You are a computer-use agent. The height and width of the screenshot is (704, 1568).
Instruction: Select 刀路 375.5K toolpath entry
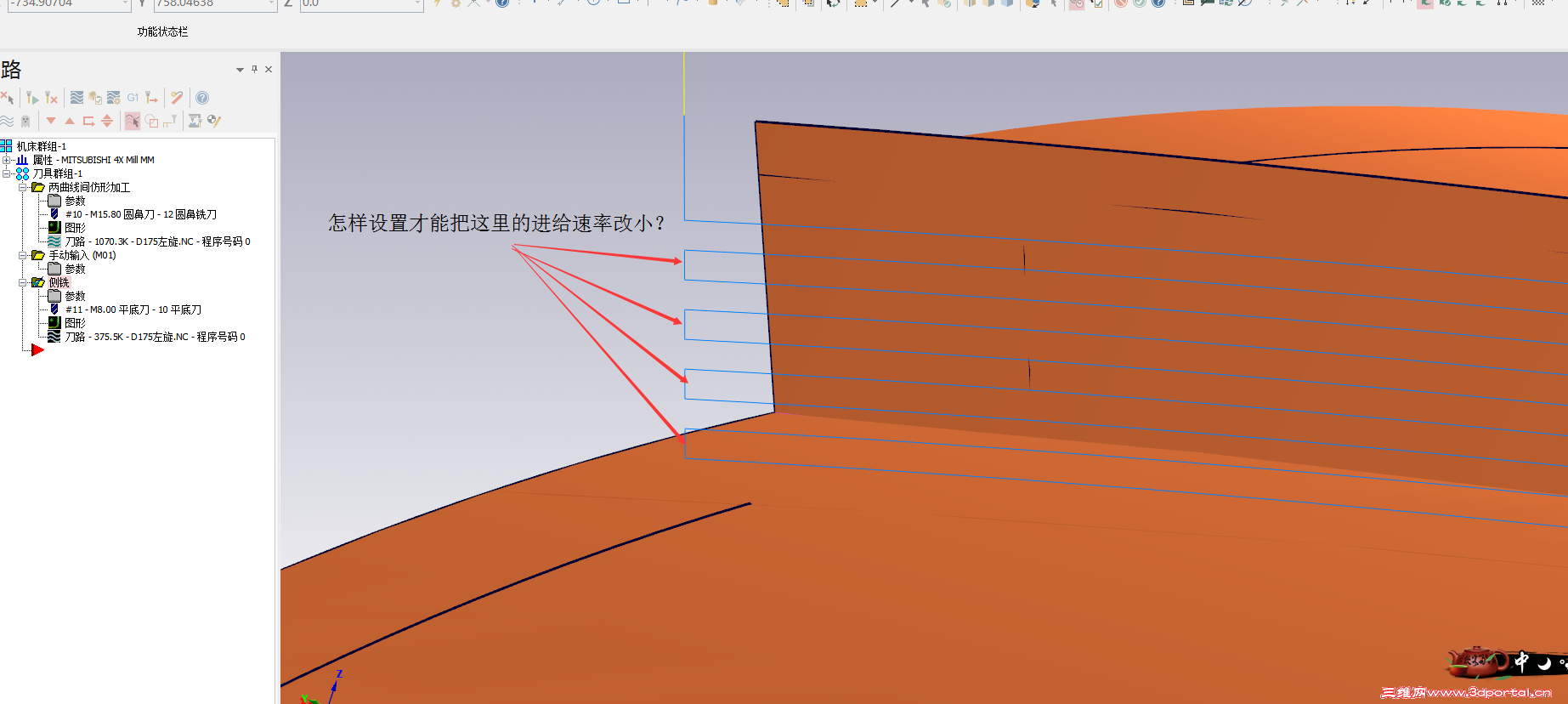(x=155, y=337)
